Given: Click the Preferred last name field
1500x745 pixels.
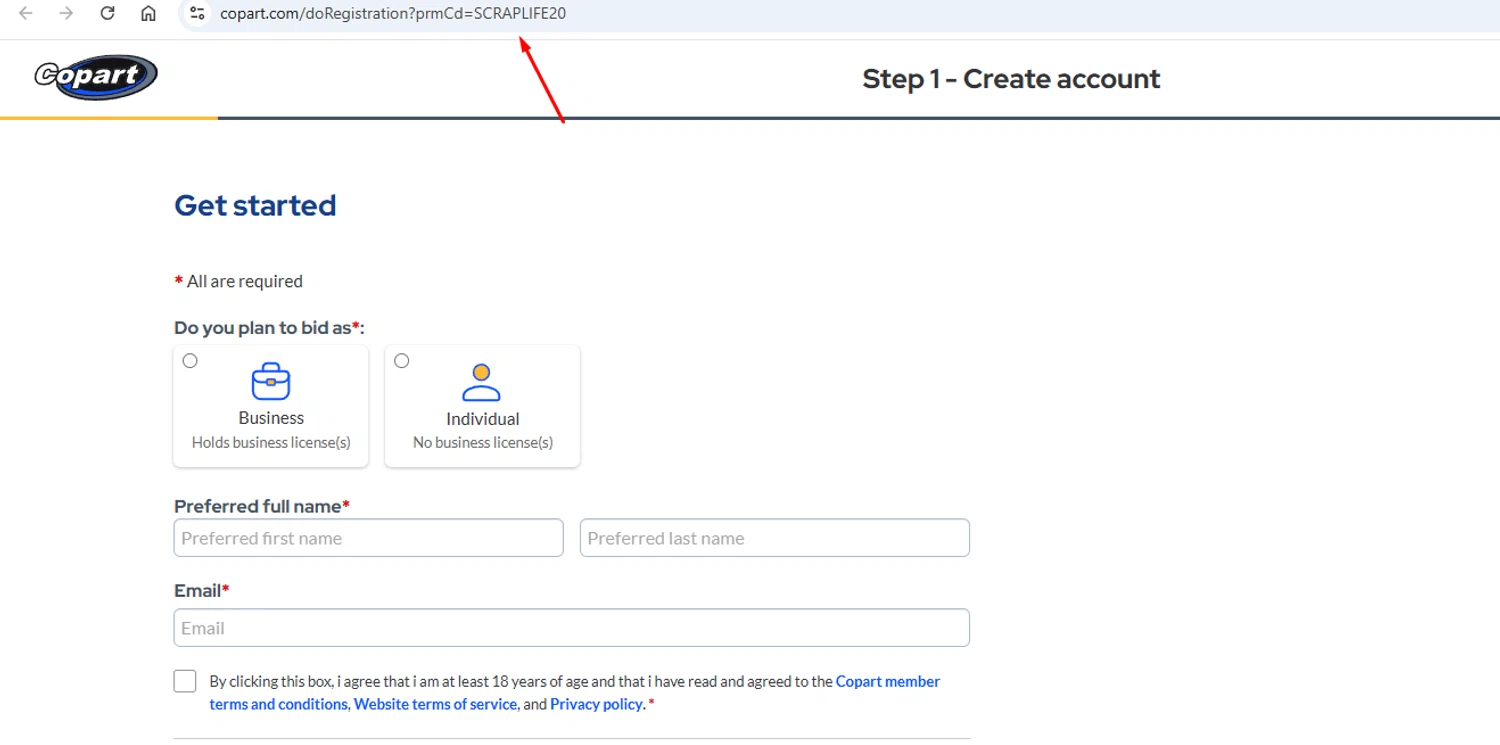Looking at the screenshot, I should [775, 538].
